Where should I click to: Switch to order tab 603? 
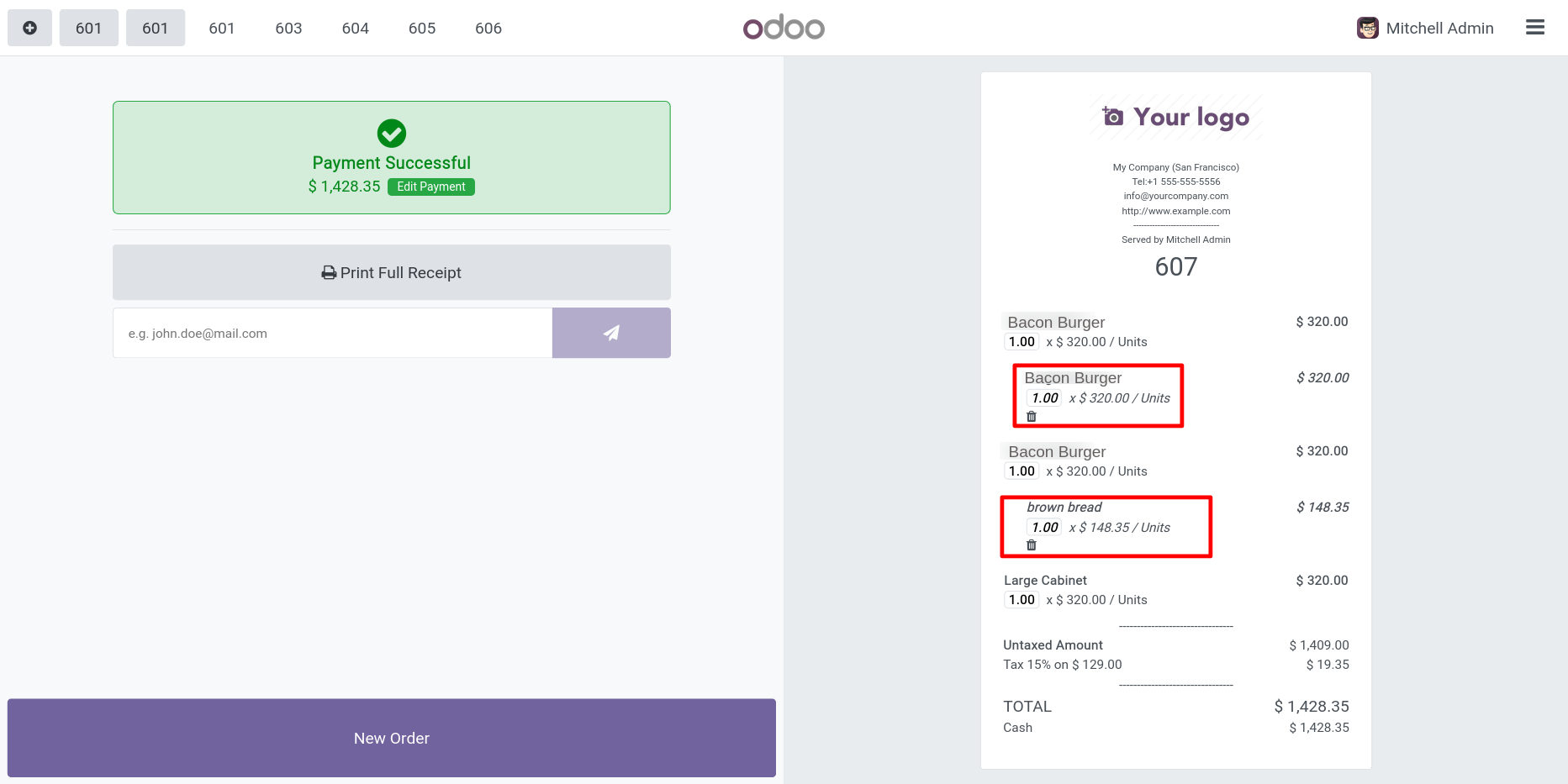(288, 28)
